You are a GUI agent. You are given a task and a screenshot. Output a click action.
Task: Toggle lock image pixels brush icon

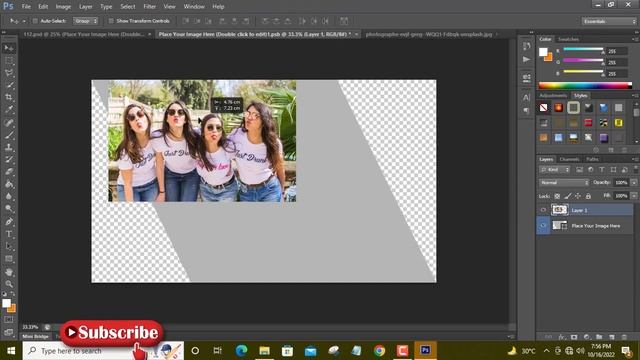(567, 196)
